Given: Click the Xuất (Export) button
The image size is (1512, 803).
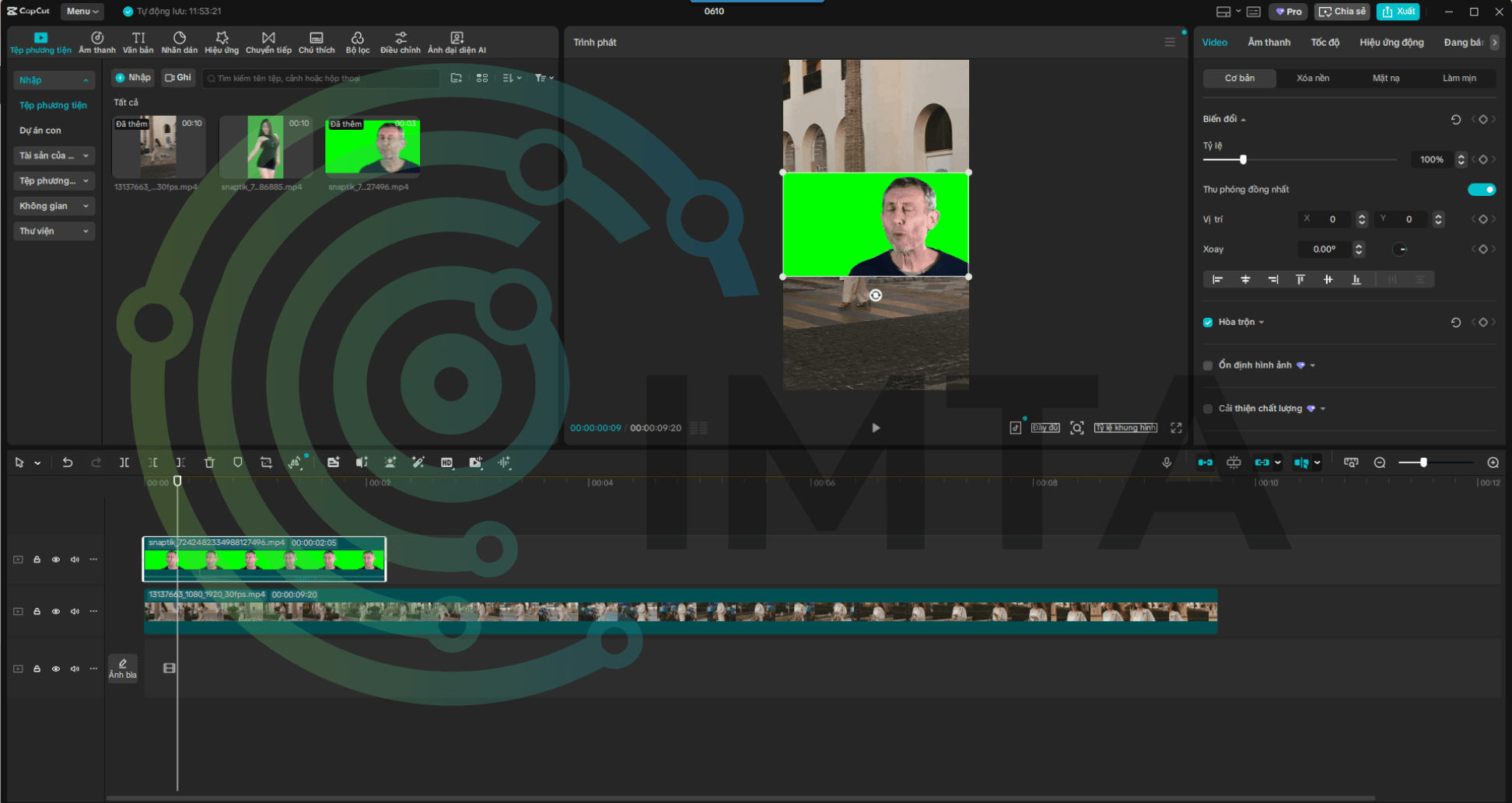Looking at the screenshot, I should (1398, 11).
